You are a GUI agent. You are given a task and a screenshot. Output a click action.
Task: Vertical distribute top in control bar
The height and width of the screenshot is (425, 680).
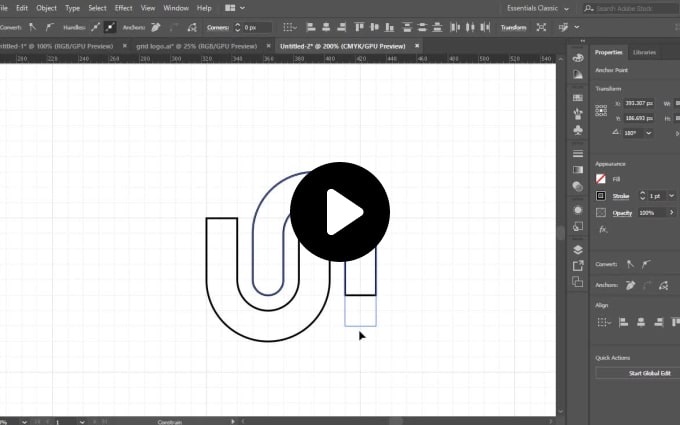pyautogui.click(x=407, y=27)
